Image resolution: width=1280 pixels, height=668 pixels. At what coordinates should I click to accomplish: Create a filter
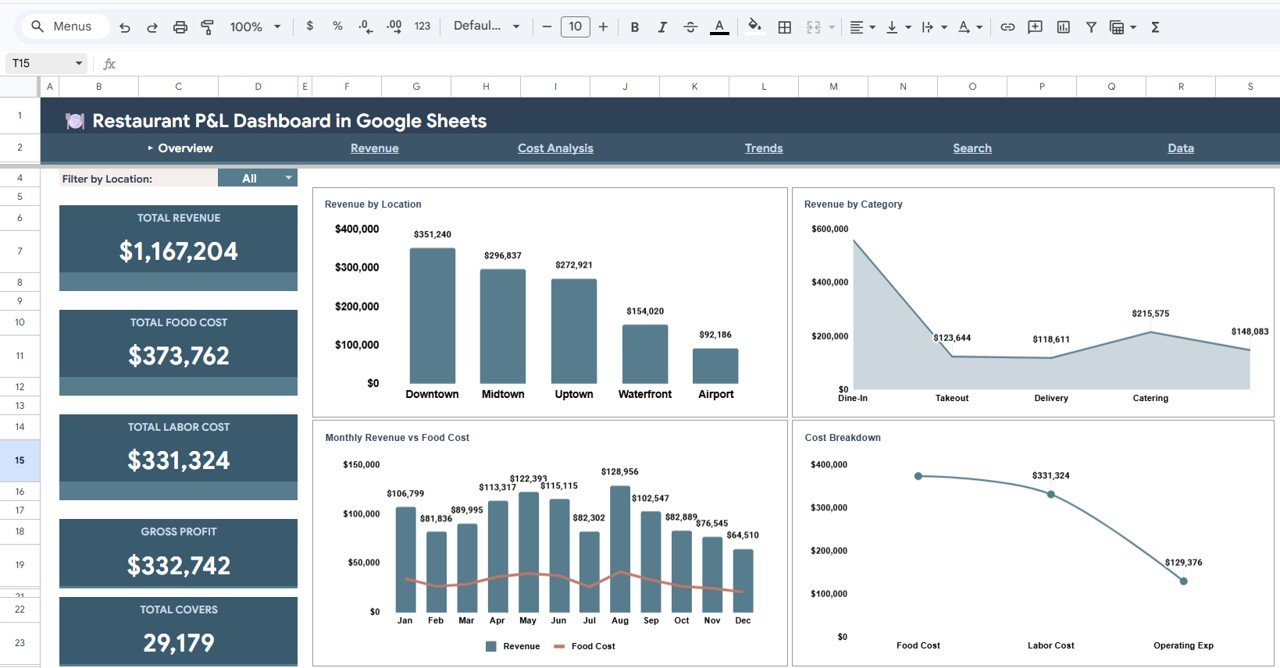pos(1090,26)
